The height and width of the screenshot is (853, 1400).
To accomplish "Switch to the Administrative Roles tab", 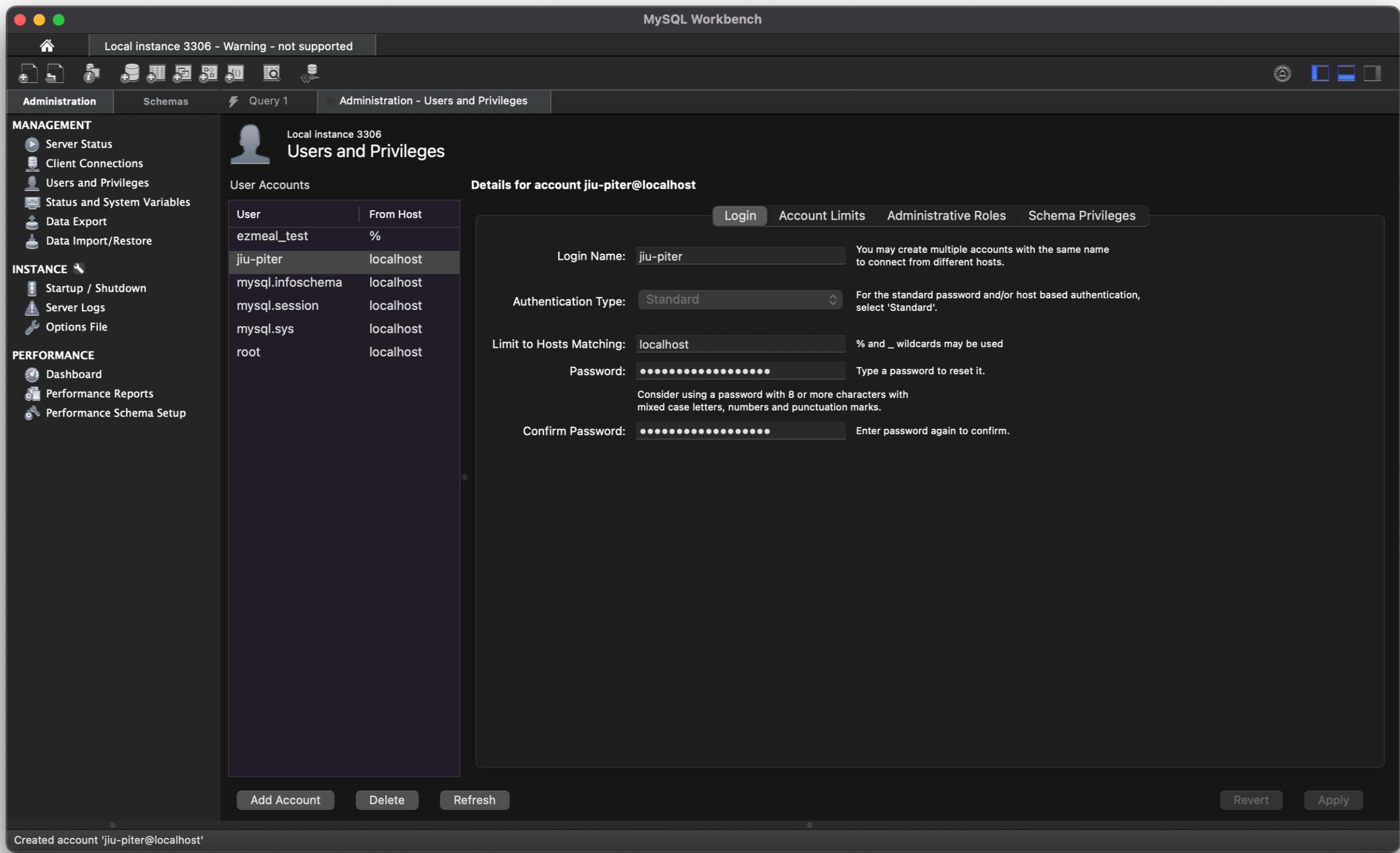I will 946,216.
